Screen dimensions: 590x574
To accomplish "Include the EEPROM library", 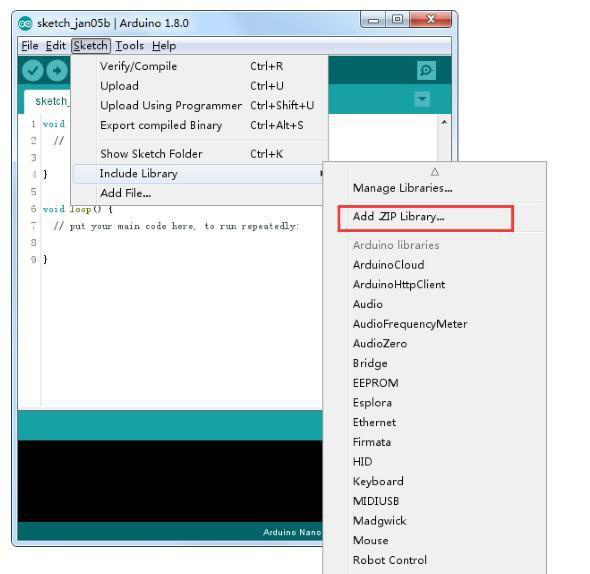I will [x=435, y=383].
